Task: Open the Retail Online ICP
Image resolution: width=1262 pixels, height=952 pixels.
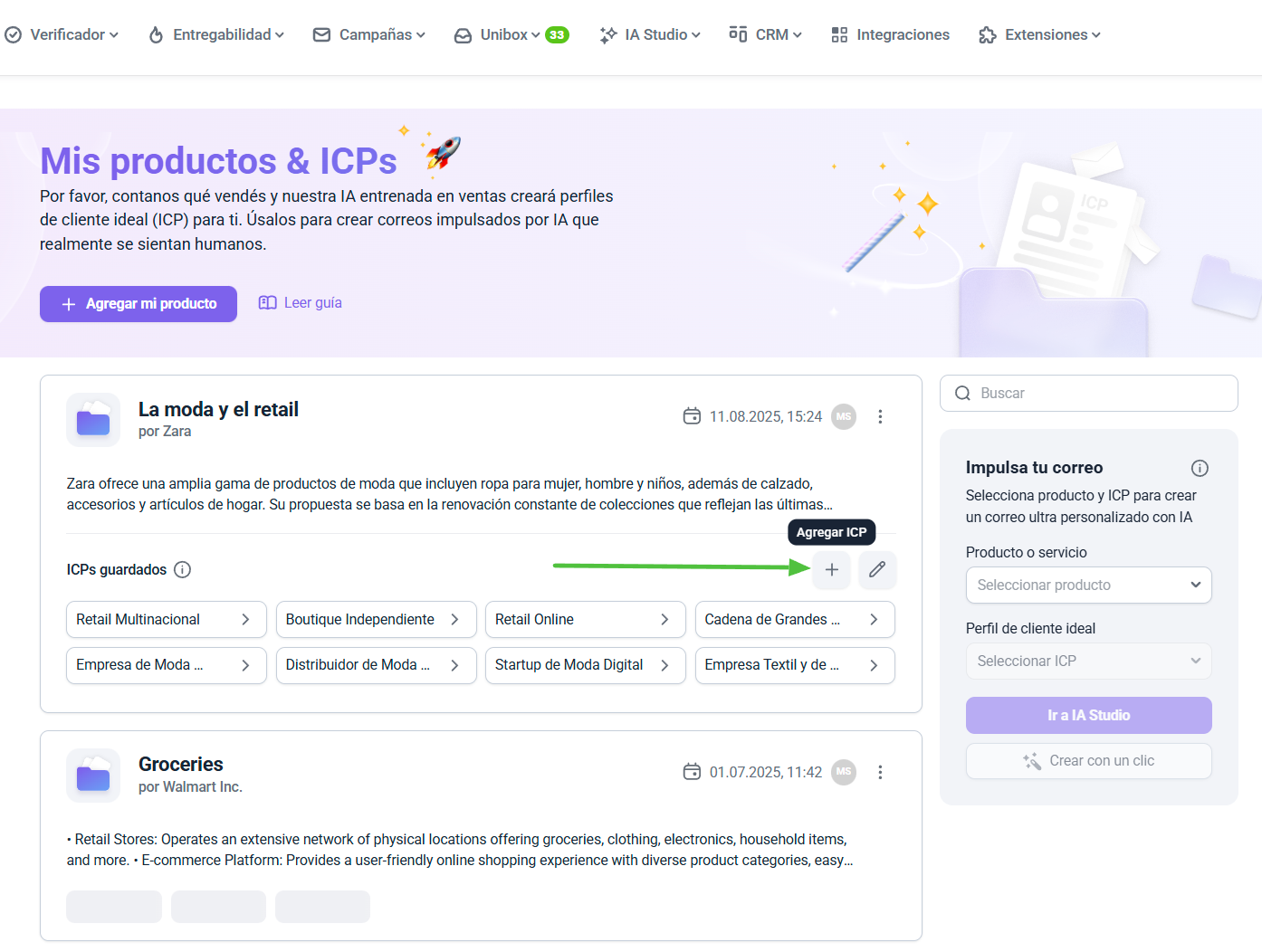Action: pos(585,620)
